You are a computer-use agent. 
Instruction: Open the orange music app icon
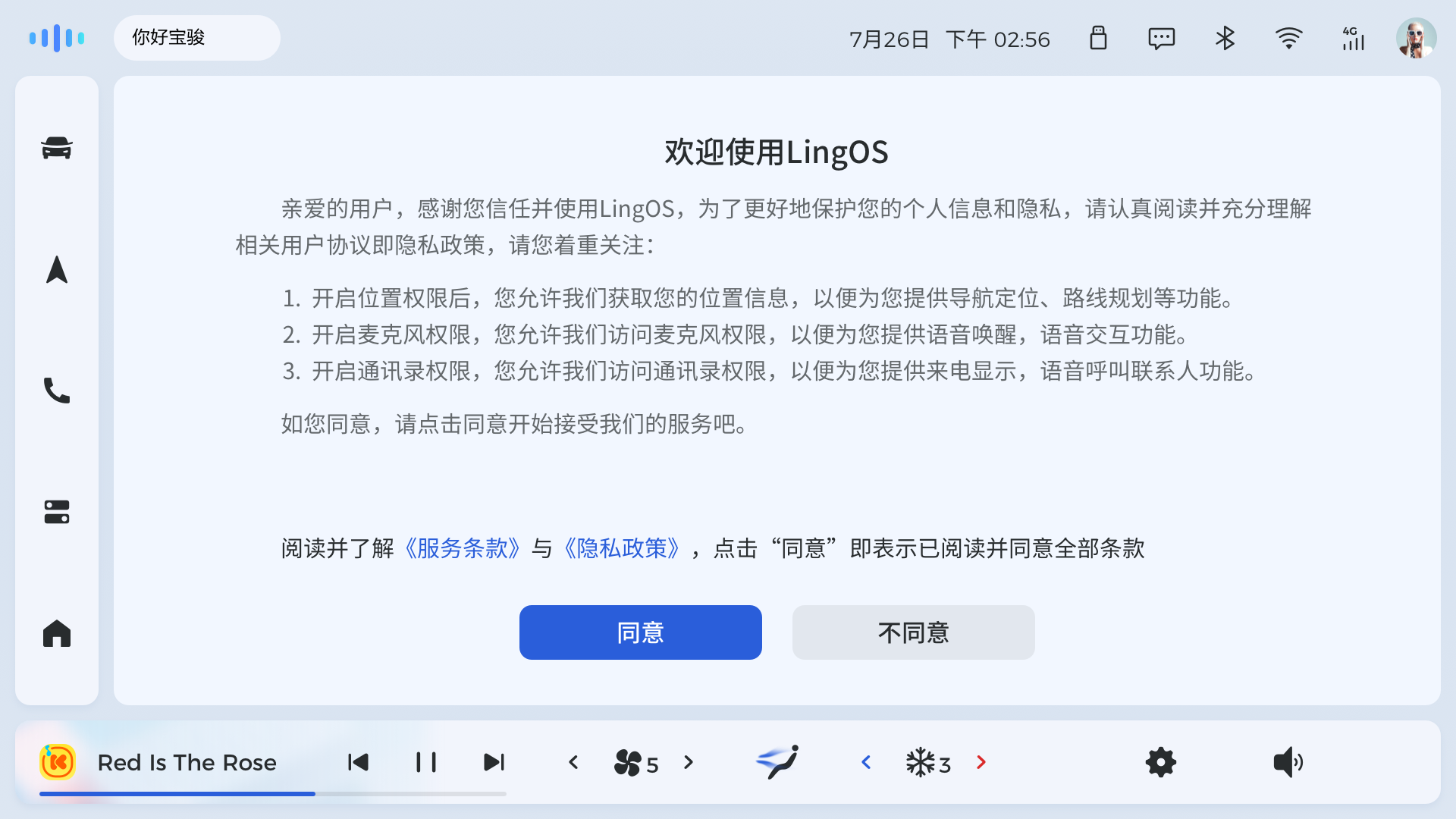coord(58,762)
